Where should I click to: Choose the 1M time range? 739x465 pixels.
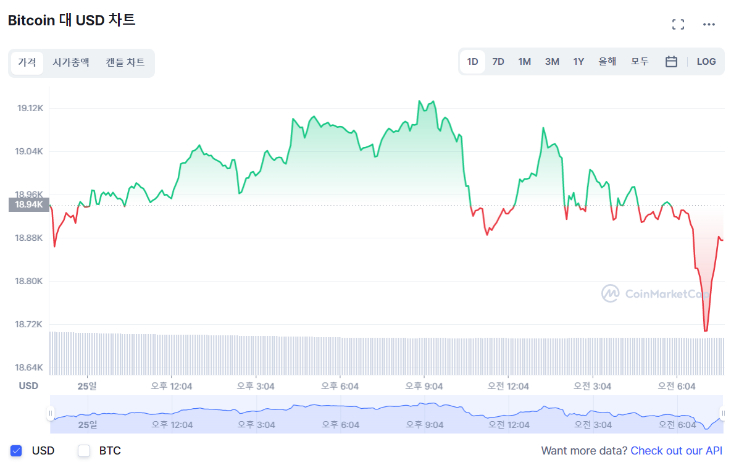click(x=524, y=62)
